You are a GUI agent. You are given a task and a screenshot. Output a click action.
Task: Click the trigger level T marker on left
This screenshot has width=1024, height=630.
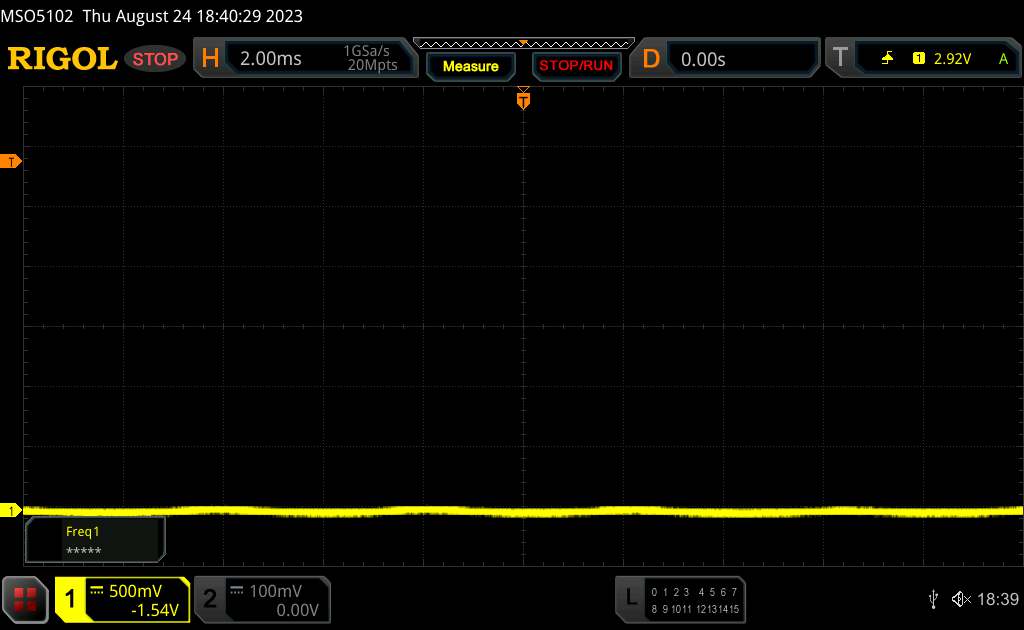tap(10, 161)
